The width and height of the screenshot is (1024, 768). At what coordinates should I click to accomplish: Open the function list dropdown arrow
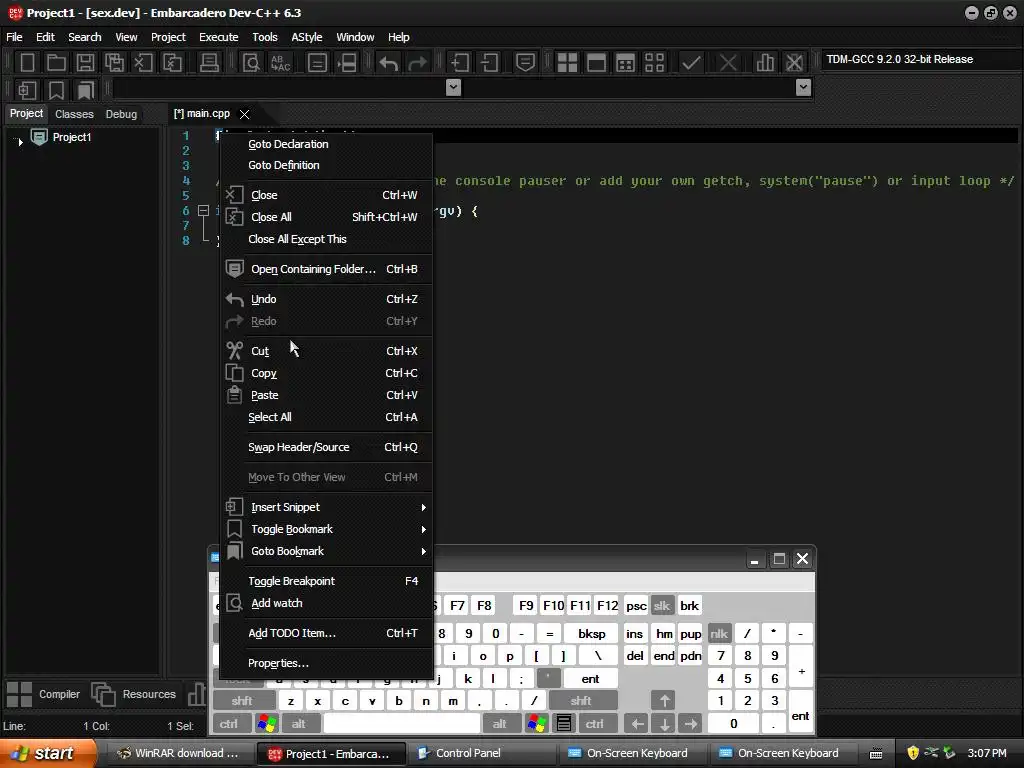pyautogui.click(x=803, y=88)
